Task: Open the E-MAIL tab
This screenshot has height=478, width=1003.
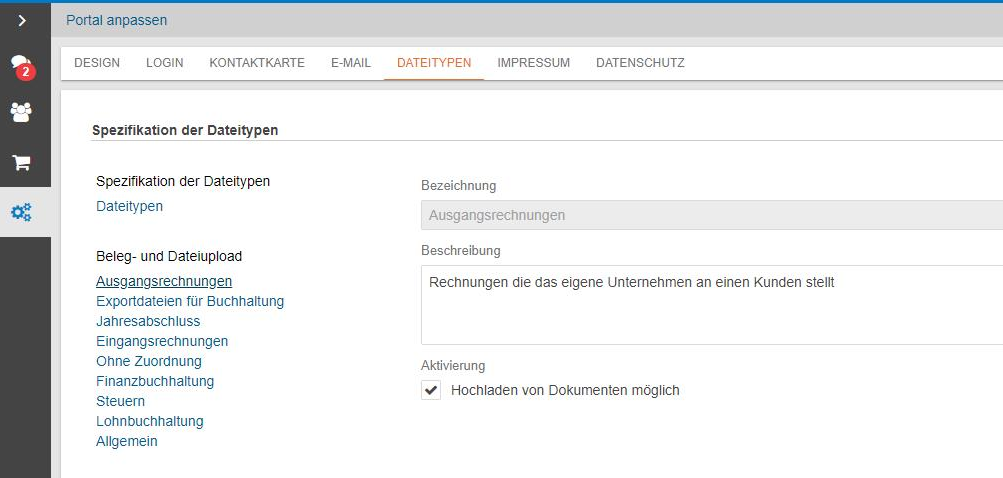Action: coord(351,63)
